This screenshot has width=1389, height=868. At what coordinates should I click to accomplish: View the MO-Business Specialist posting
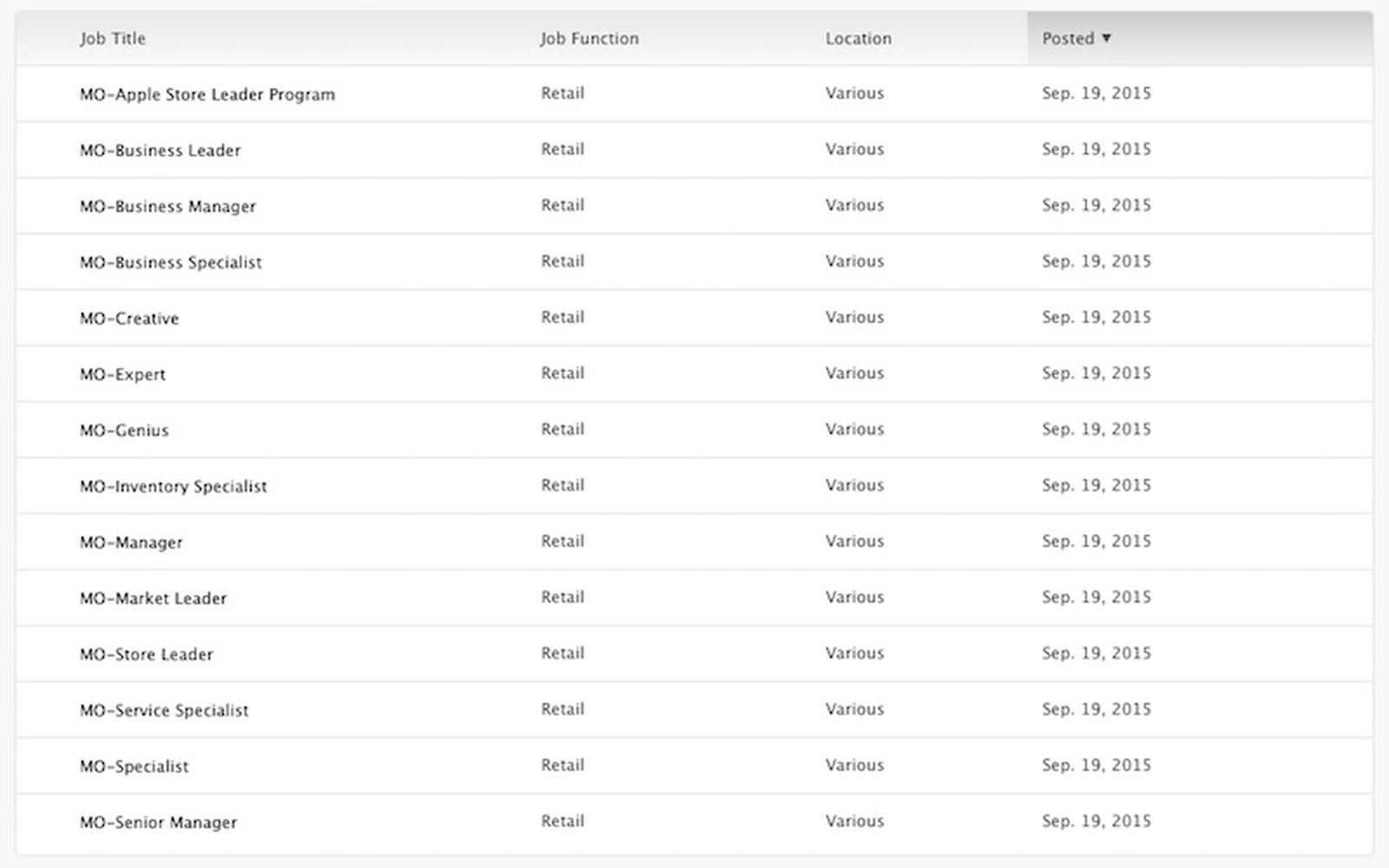click(170, 262)
